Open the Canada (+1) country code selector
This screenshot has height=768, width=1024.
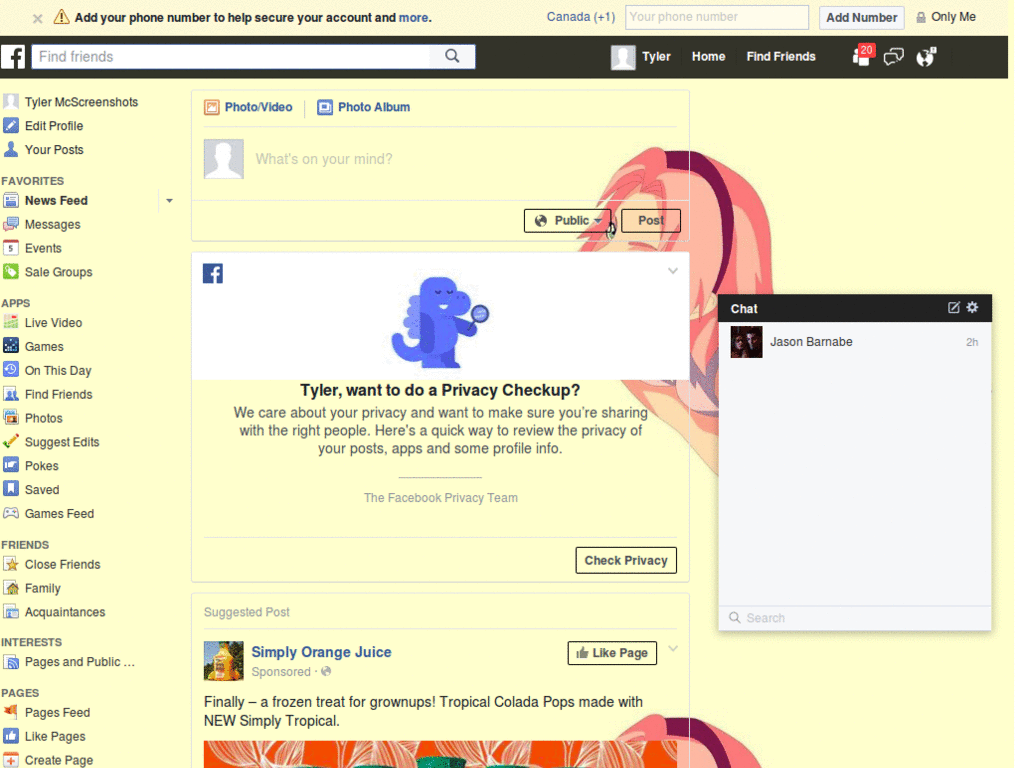[x=581, y=17]
